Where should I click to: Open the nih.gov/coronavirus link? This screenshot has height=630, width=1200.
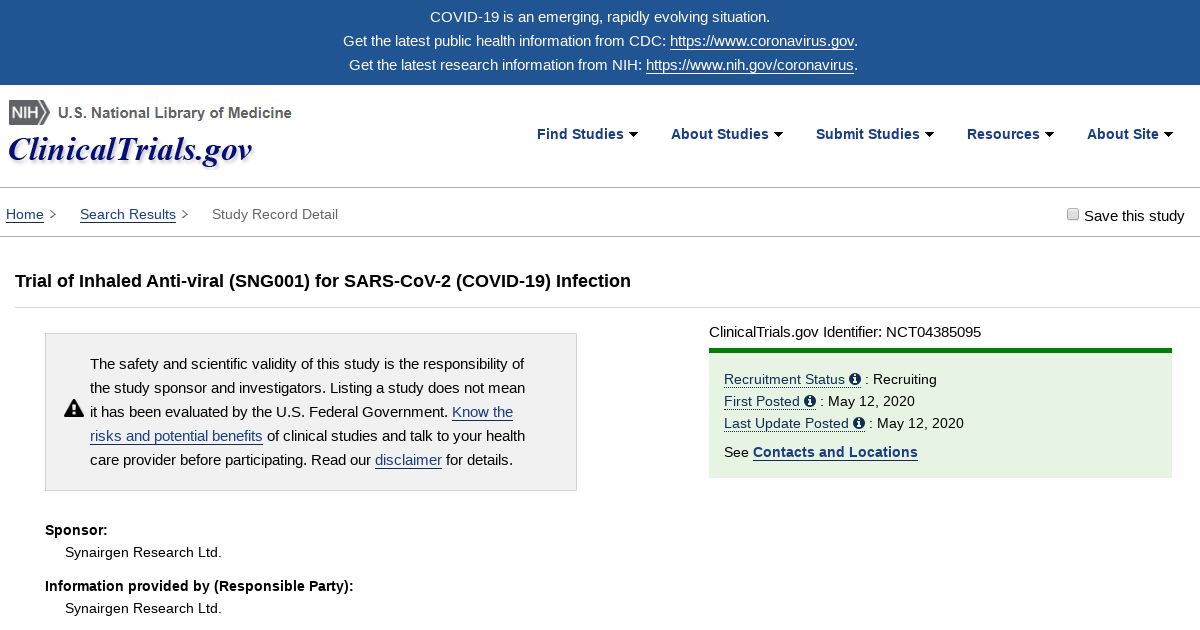750,65
